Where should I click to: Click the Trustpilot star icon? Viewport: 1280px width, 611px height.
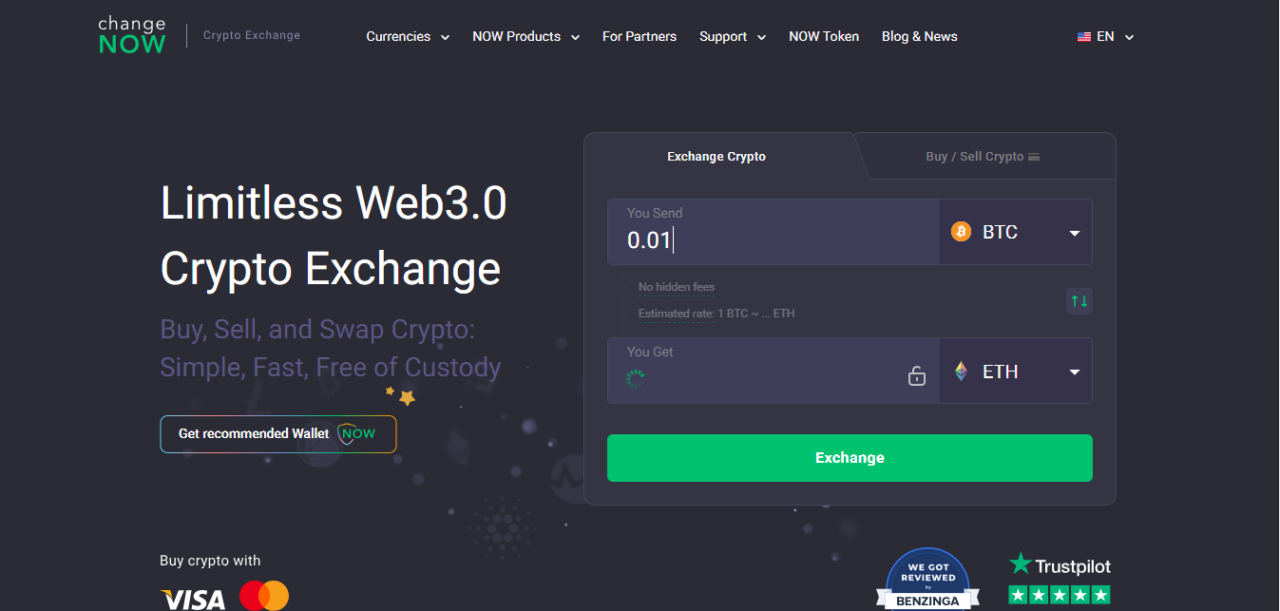[1020, 564]
